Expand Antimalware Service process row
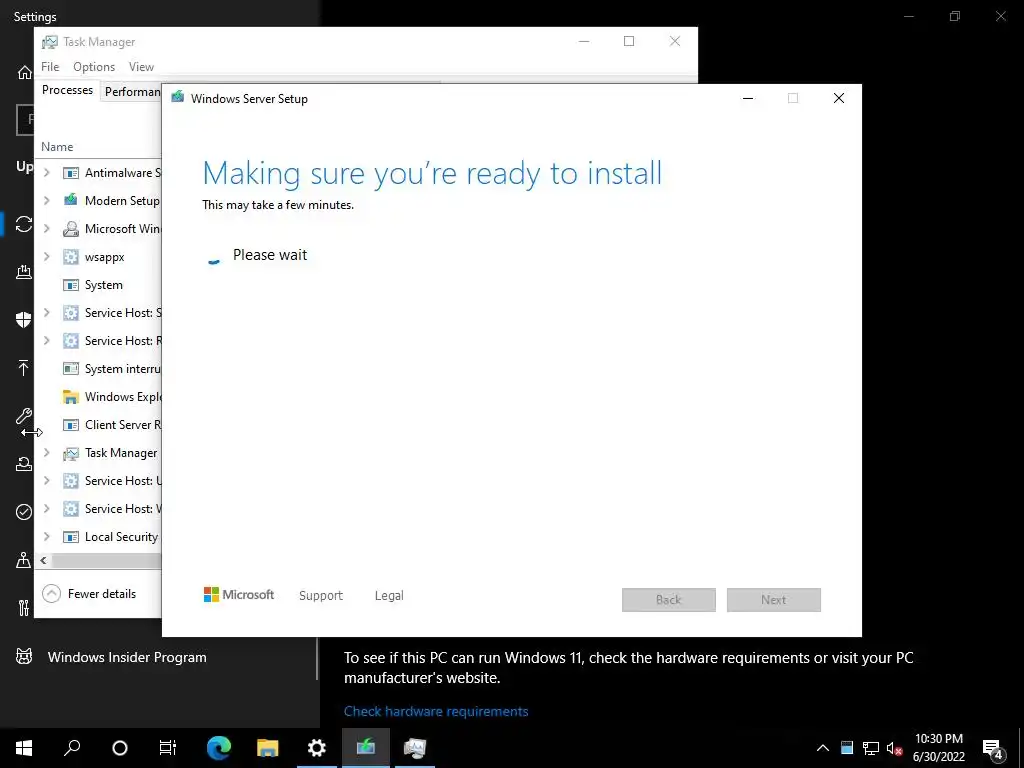Image resolution: width=1024 pixels, height=768 pixels. pyautogui.click(x=46, y=172)
